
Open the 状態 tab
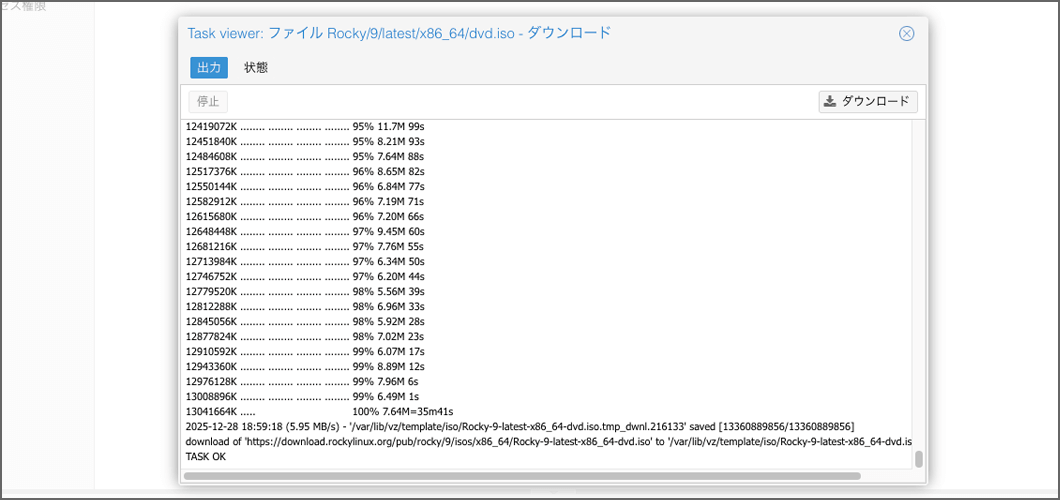click(256, 68)
